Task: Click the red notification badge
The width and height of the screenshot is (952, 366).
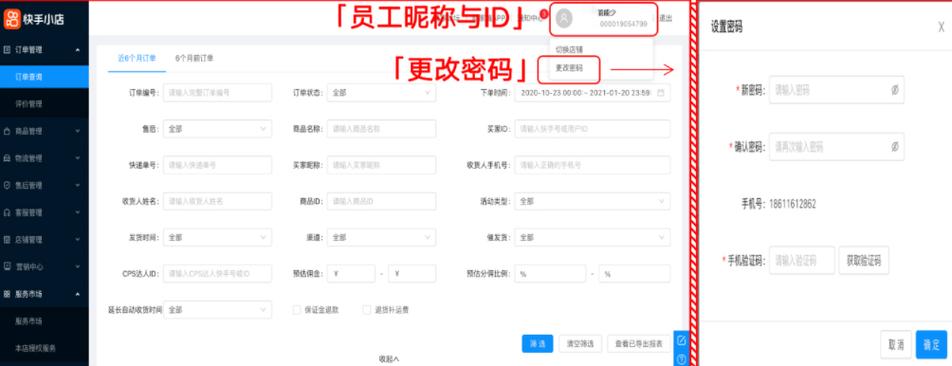Action: [543, 13]
